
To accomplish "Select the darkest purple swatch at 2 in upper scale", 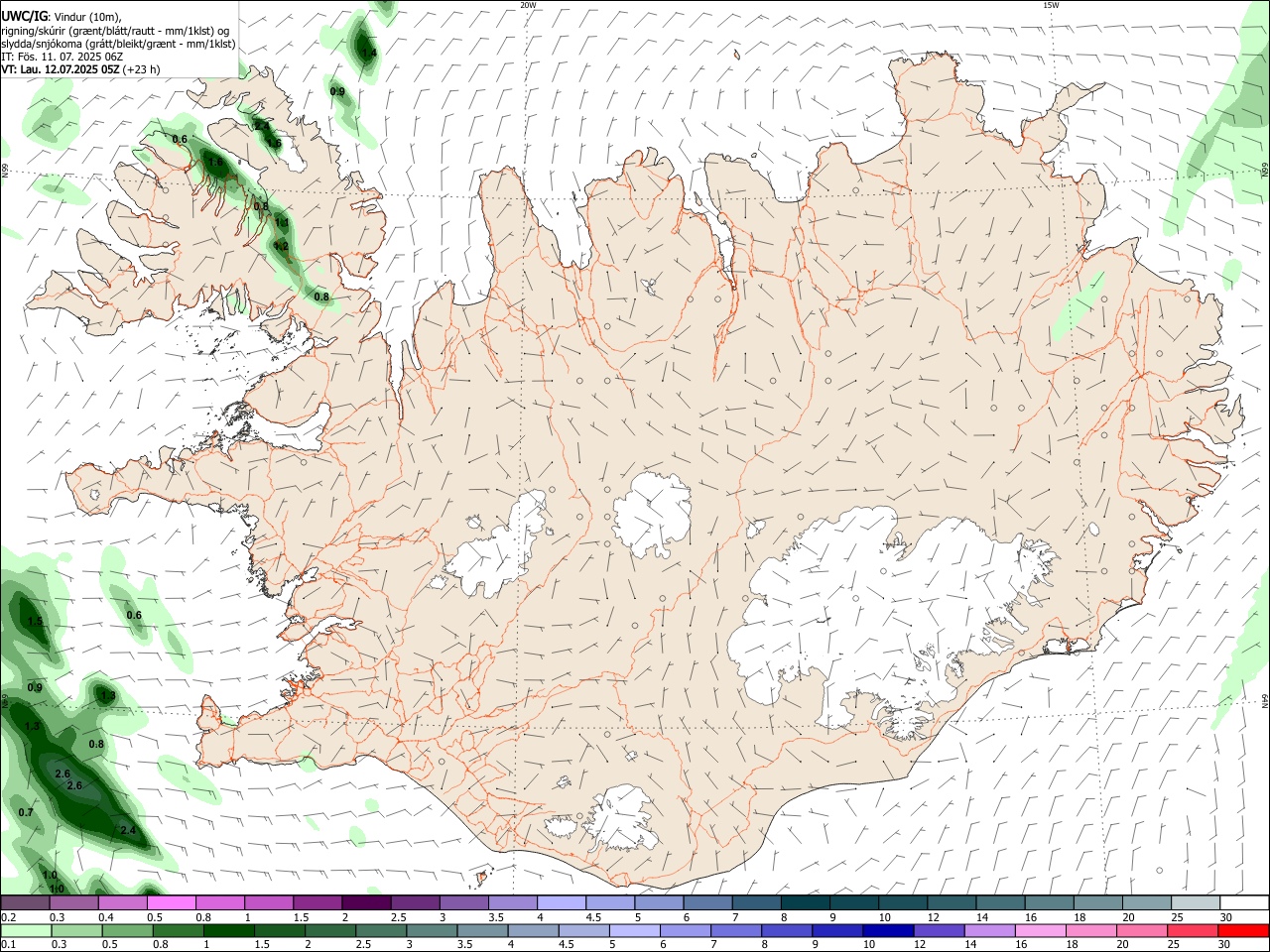I will (365, 902).
